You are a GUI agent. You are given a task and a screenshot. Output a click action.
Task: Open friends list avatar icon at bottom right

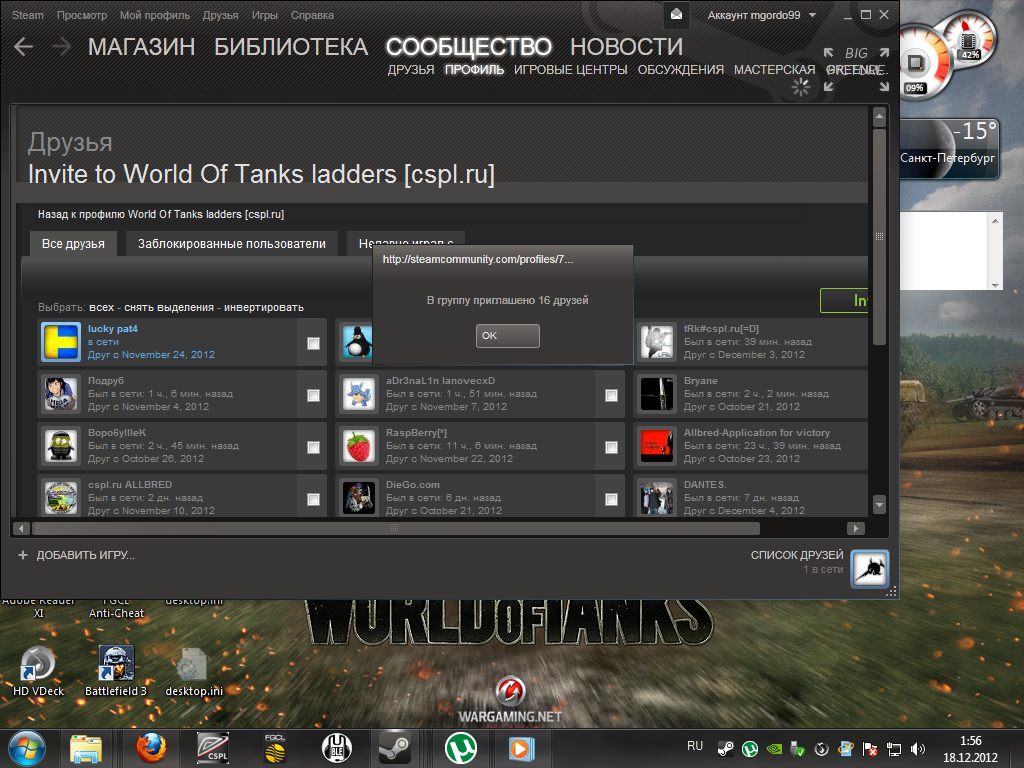pos(869,569)
